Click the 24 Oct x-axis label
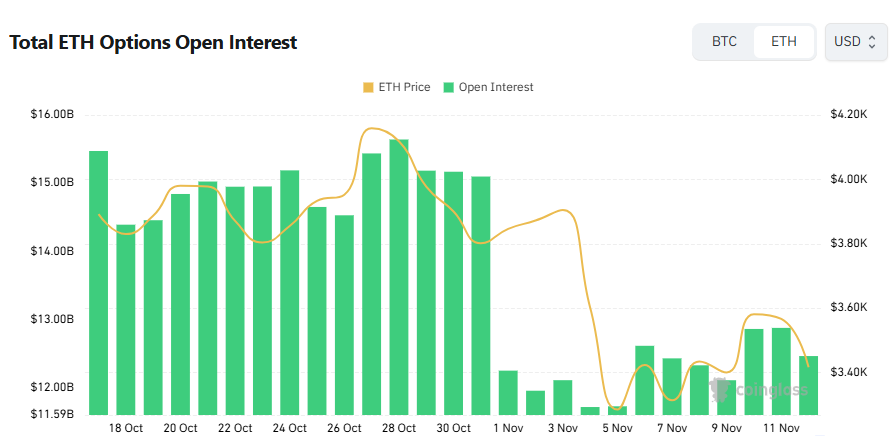The height and width of the screenshot is (436, 891). [290, 428]
